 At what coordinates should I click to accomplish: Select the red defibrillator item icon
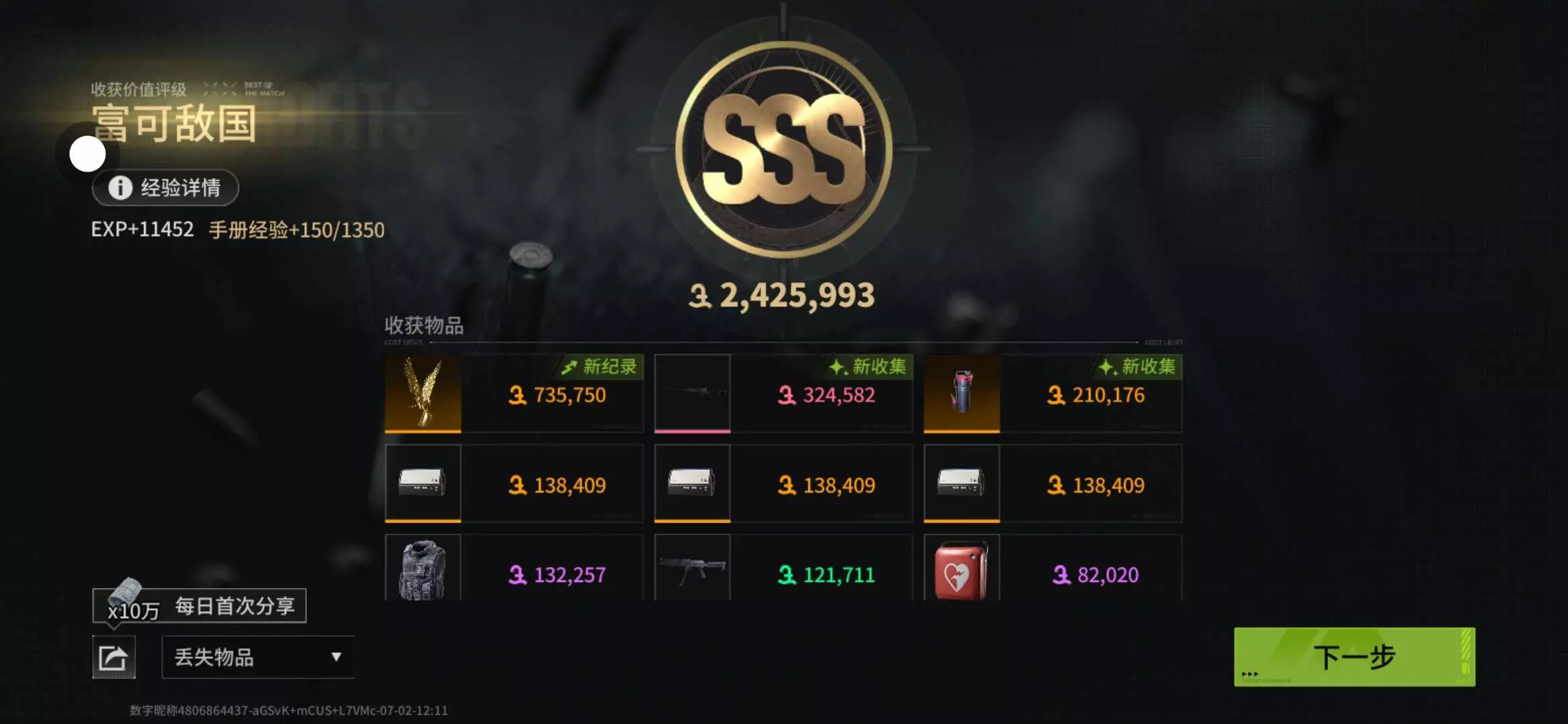[962, 568]
